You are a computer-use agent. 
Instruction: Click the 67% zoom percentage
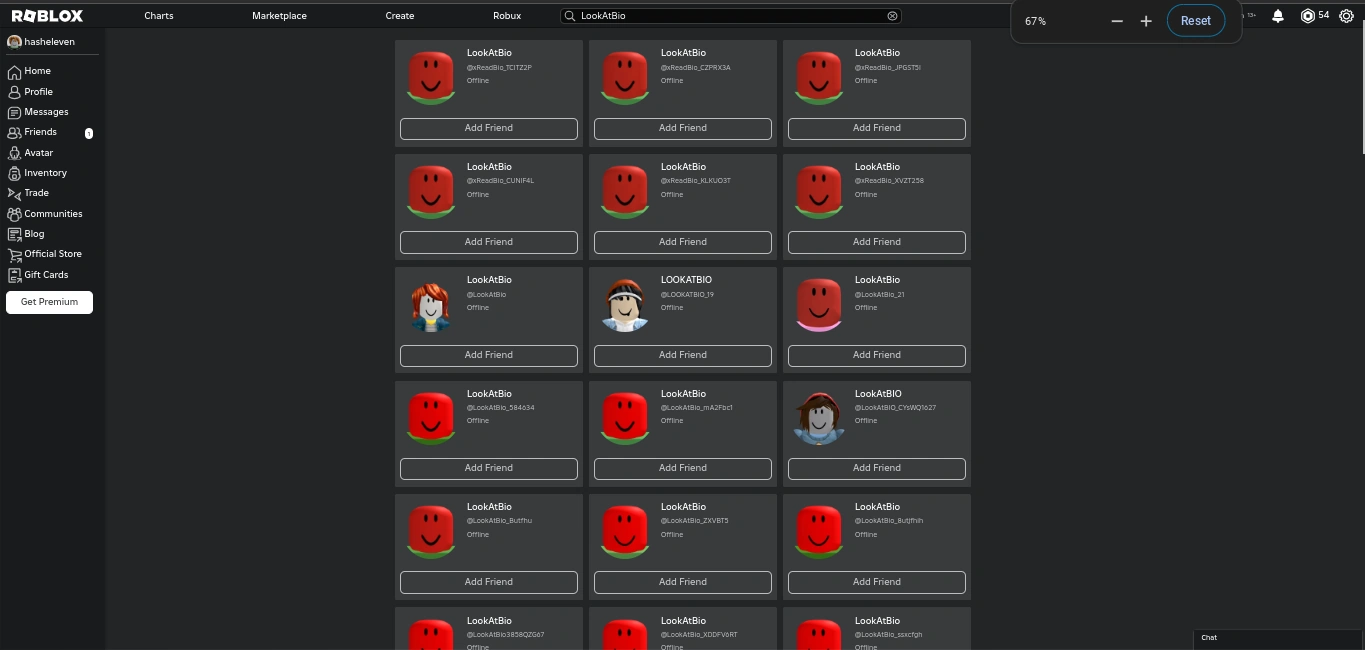[x=1035, y=21]
